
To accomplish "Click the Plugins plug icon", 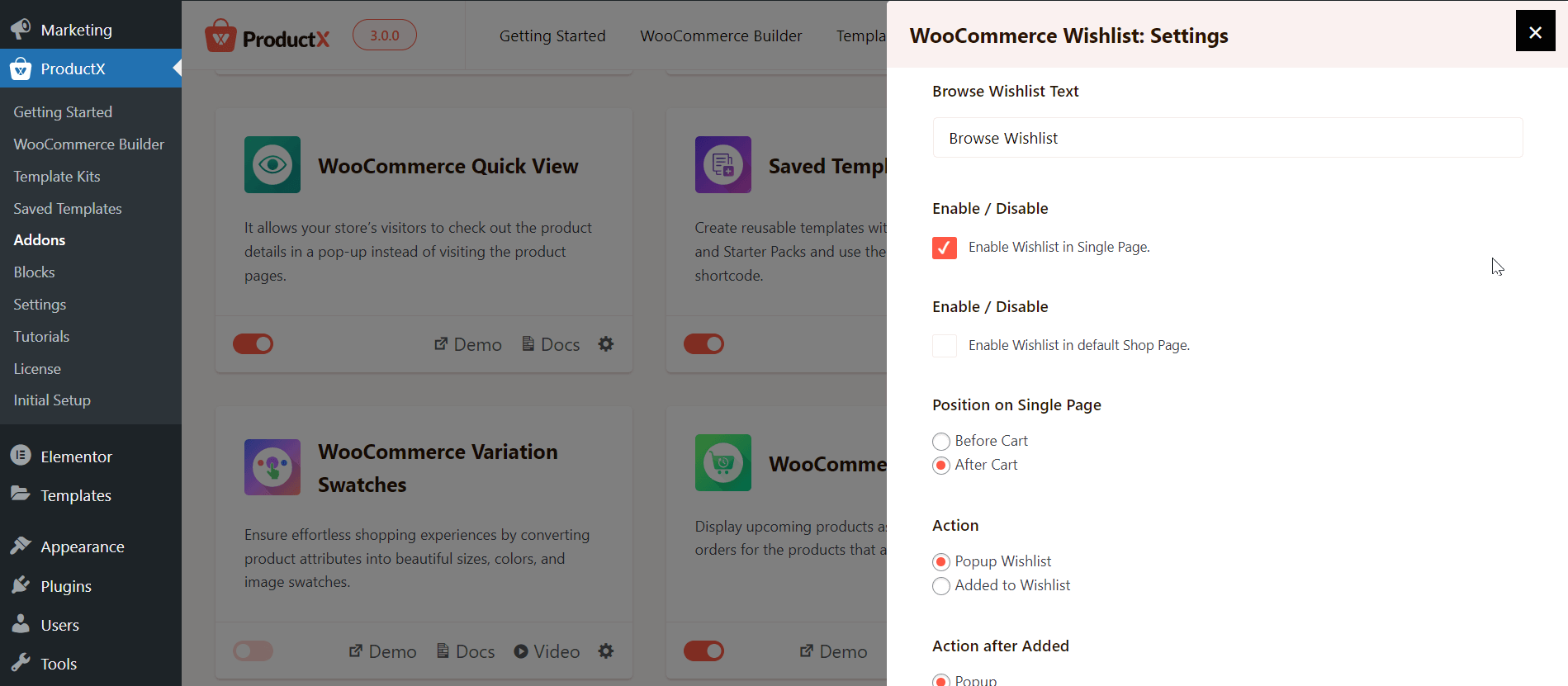I will [x=21, y=585].
